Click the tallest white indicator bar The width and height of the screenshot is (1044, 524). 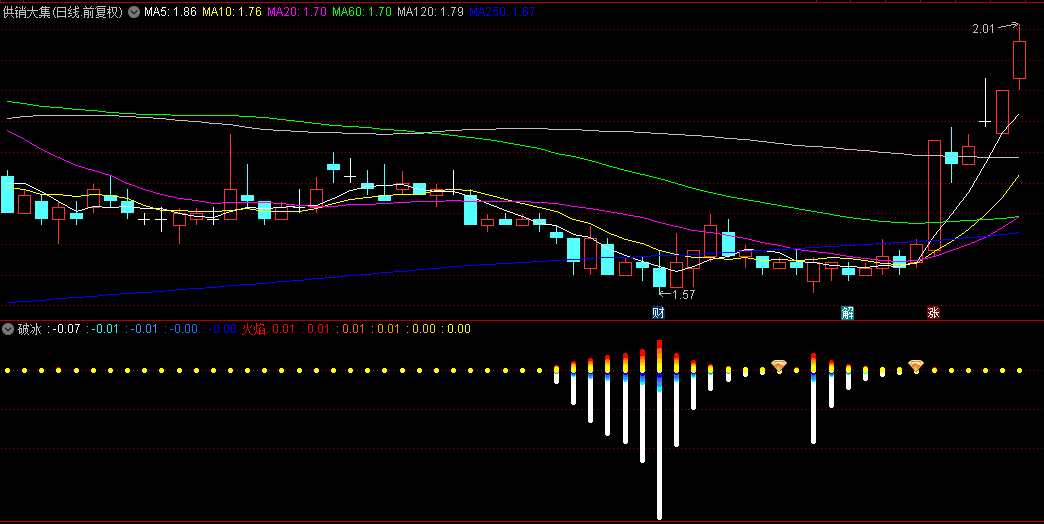coord(659,453)
